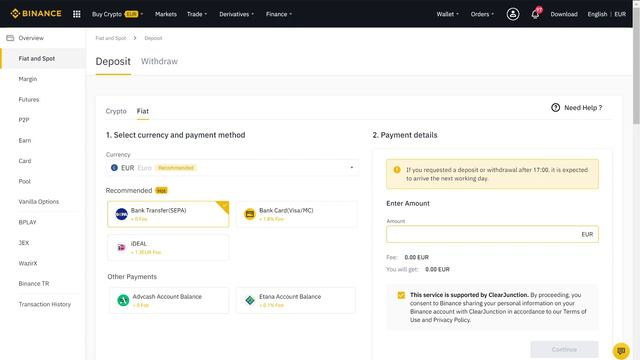Select Bank Transfer(SEPA) payment card
The width and height of the screenshot is (640, 360).
coord(168,214)
